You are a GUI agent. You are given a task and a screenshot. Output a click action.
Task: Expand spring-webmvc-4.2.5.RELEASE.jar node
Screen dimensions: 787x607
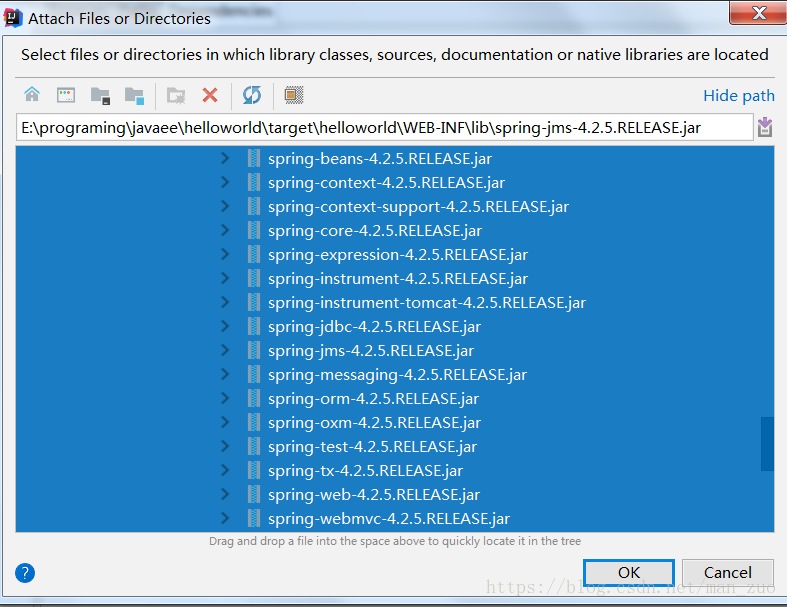pyautogui.click(x=225, y=519)
